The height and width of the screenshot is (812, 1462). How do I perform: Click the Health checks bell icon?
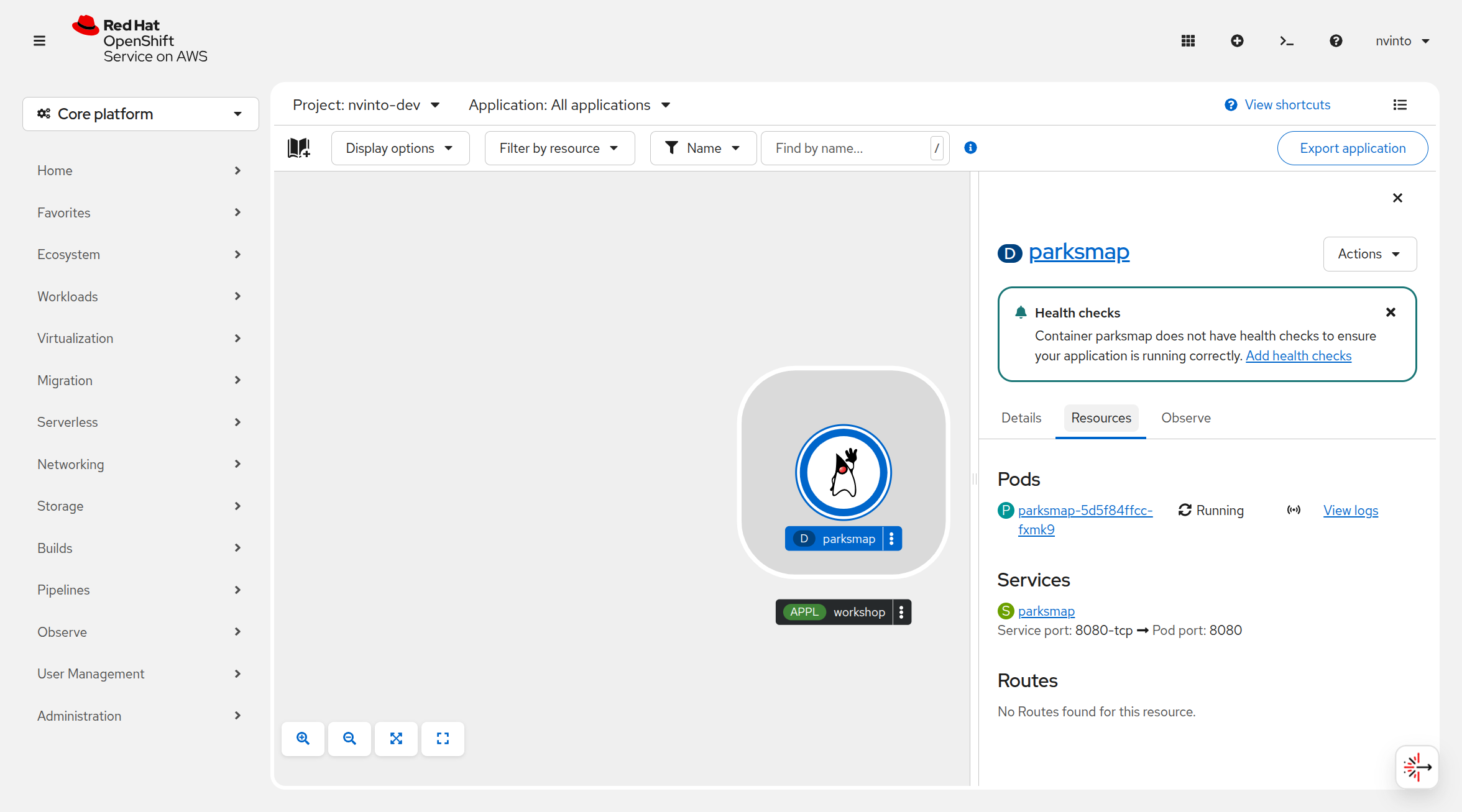tap(1021, 312)
